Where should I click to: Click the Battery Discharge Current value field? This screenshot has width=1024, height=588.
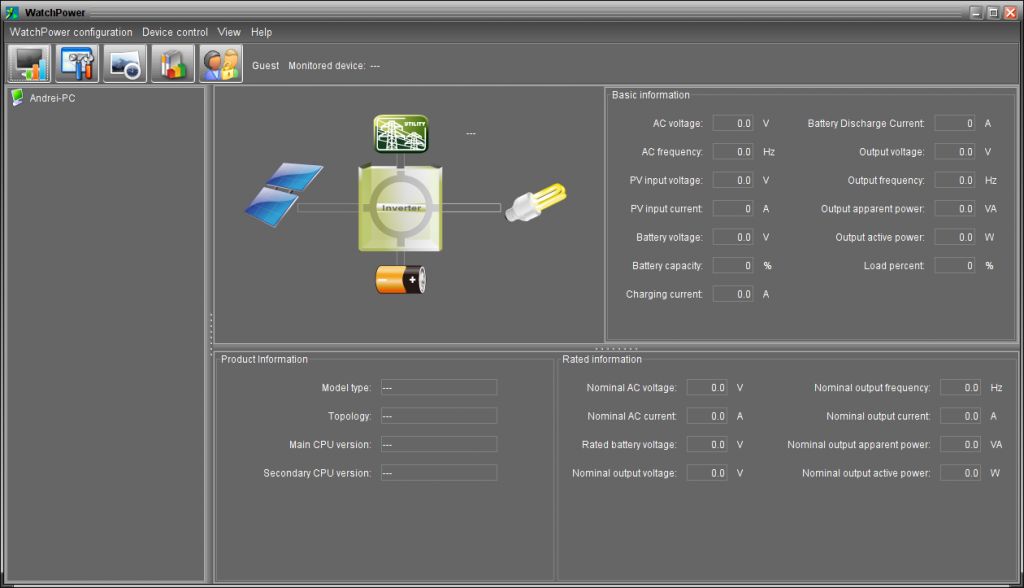point(955,123)
